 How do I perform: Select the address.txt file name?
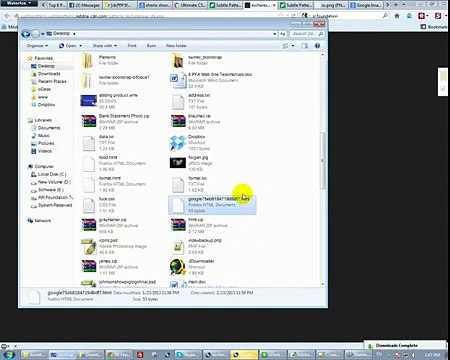199,95
